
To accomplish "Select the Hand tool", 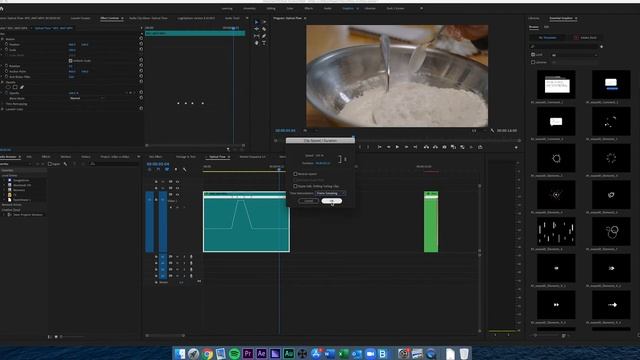I will click(x=257, y=43).
